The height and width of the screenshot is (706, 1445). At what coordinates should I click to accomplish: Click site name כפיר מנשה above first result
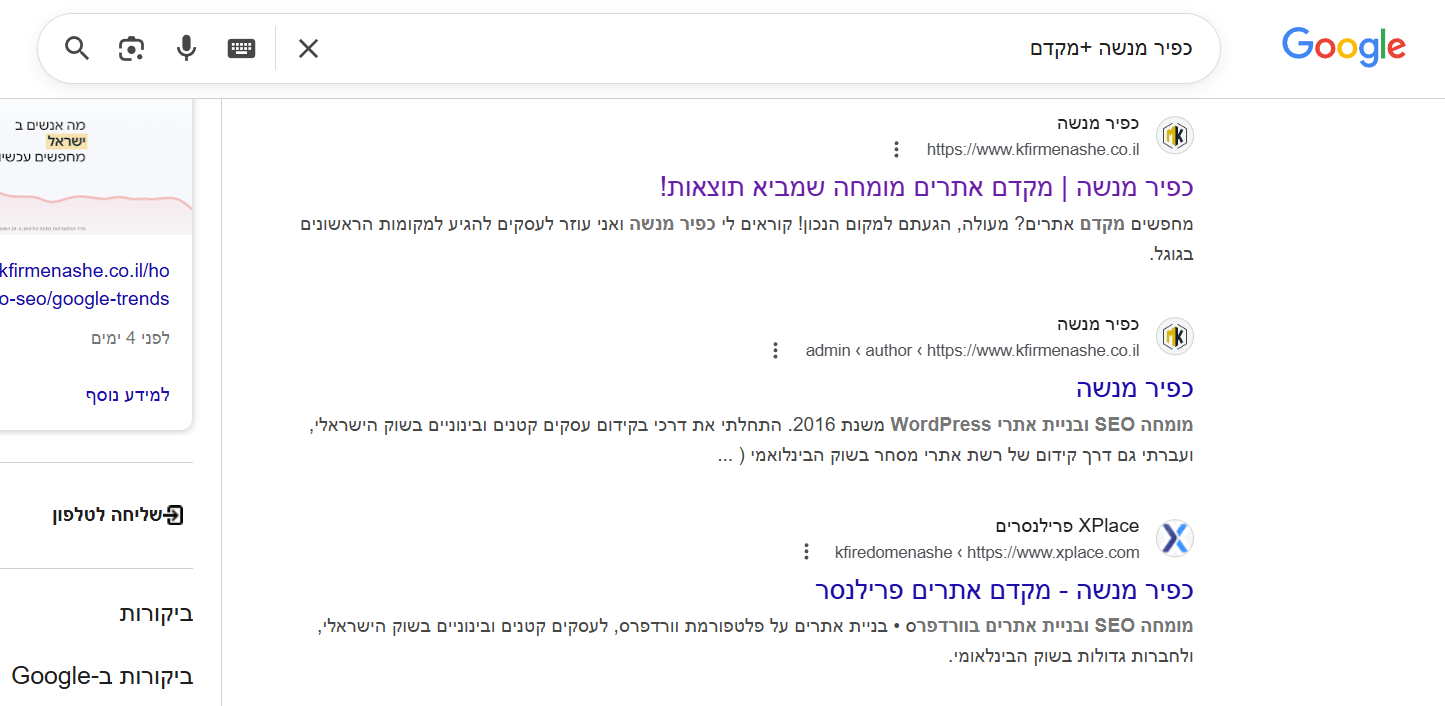click(x=1098, y=124)
